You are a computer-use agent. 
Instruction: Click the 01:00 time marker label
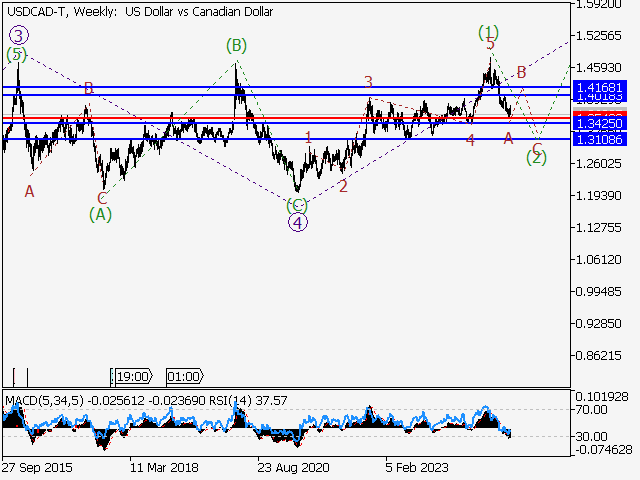pyautogui.click(x=184, y=377)
